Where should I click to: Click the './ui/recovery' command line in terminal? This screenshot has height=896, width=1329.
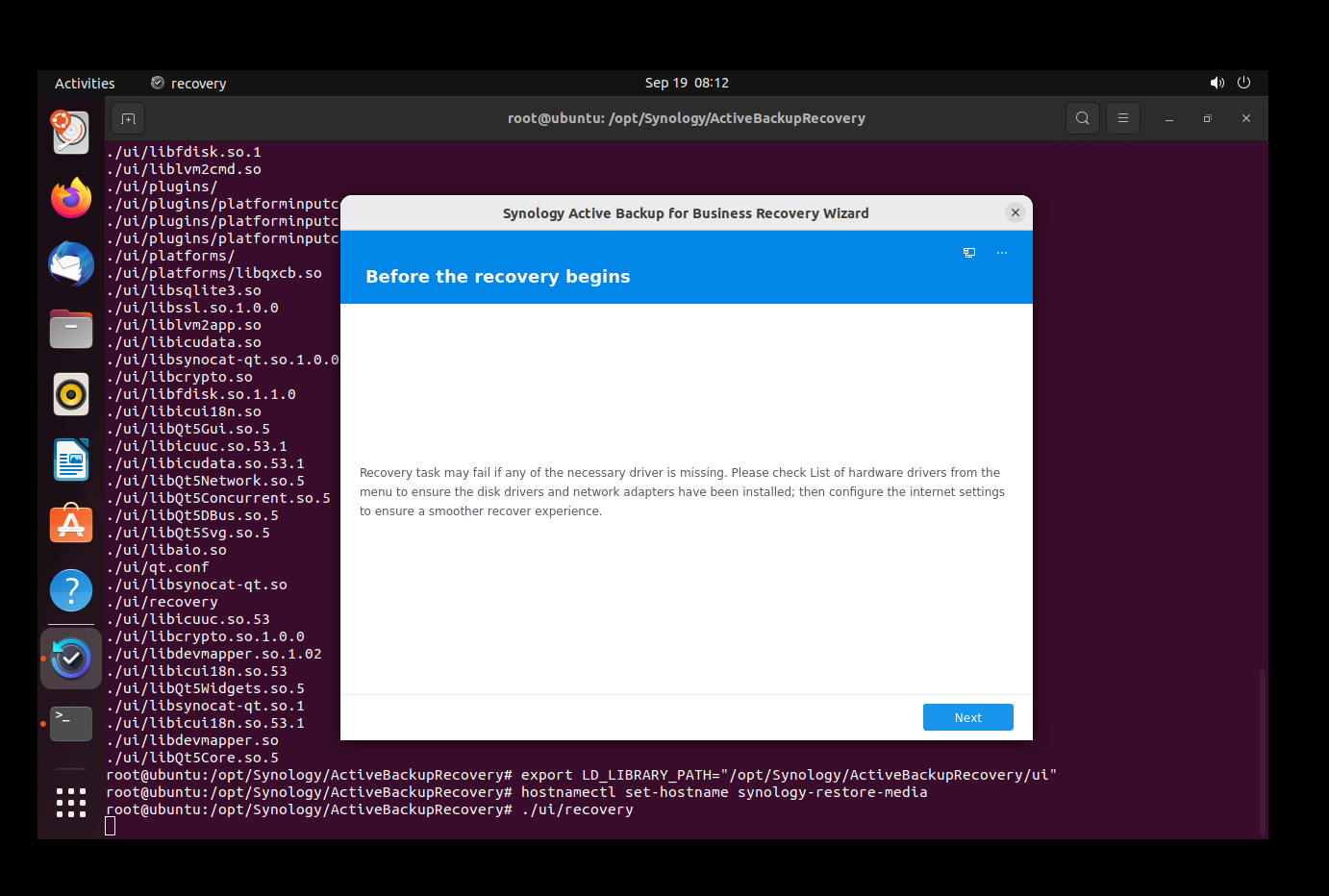coord(370,809)
